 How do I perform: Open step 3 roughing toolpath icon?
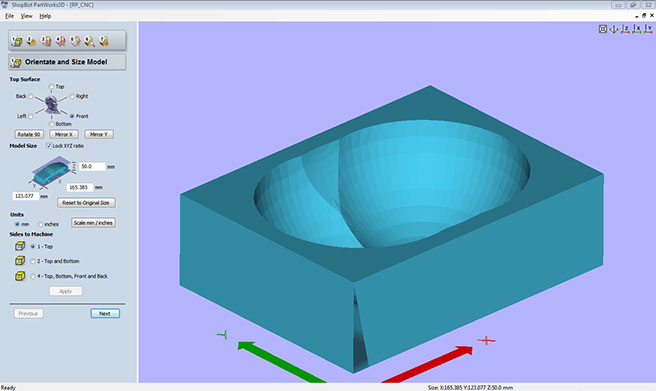click(x=46, y=41)
